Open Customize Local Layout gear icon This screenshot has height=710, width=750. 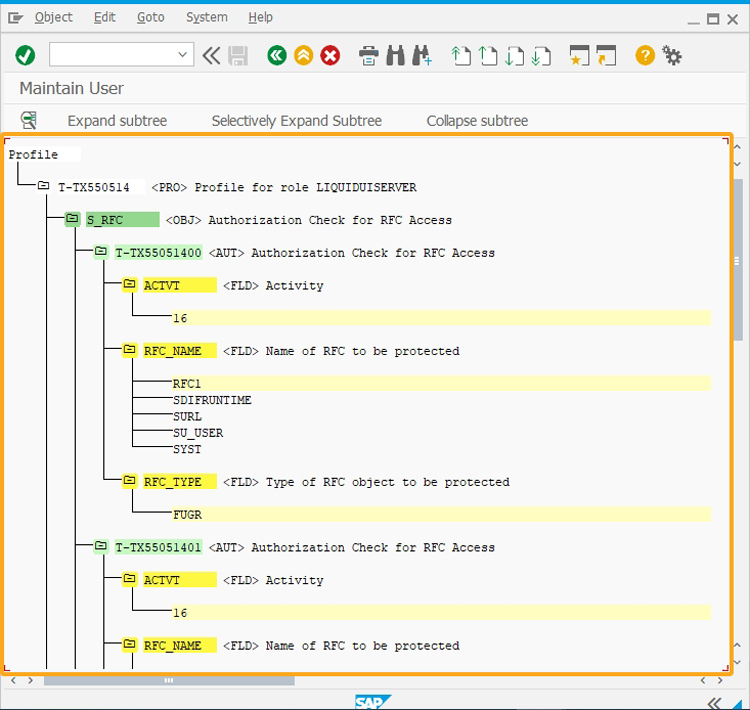(672, 55)
